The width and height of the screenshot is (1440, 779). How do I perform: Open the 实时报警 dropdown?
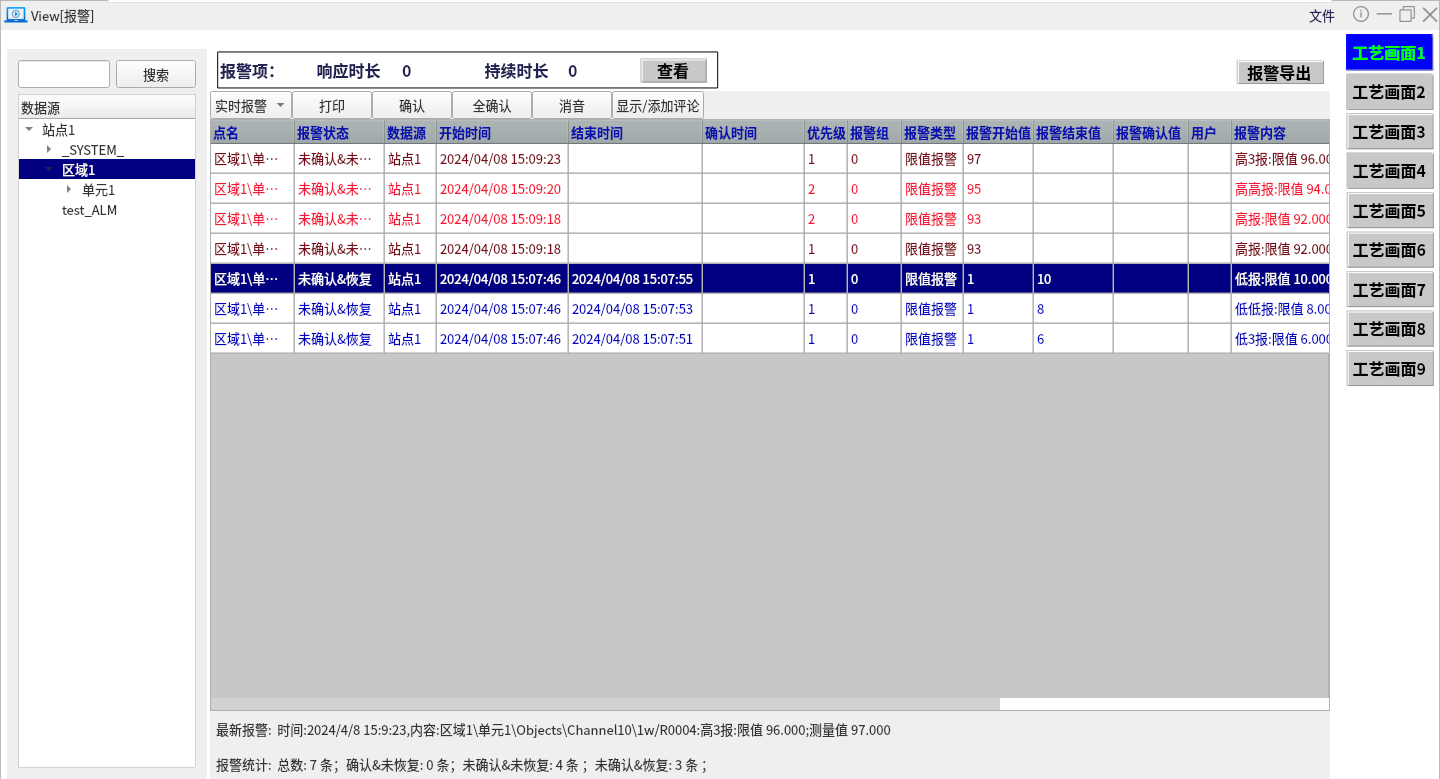click(250, 105)
